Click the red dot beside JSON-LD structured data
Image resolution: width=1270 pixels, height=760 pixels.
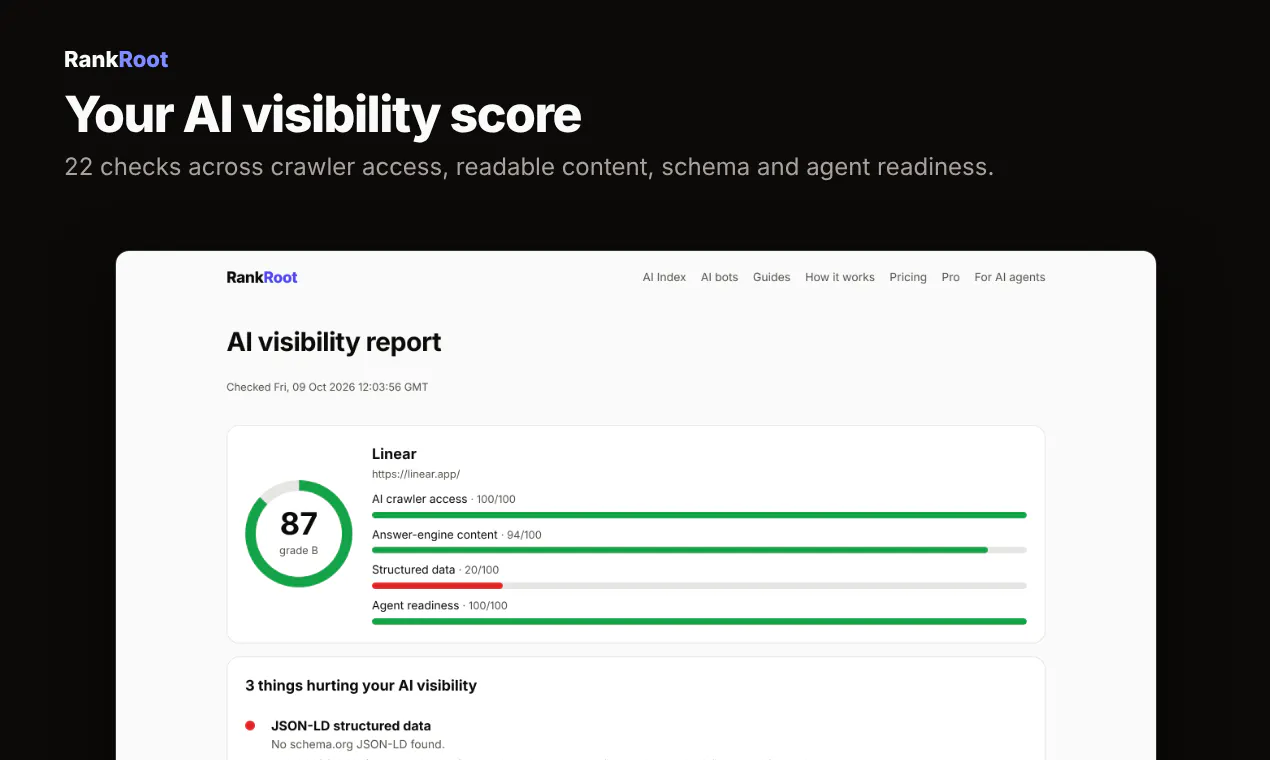[250, 726]
